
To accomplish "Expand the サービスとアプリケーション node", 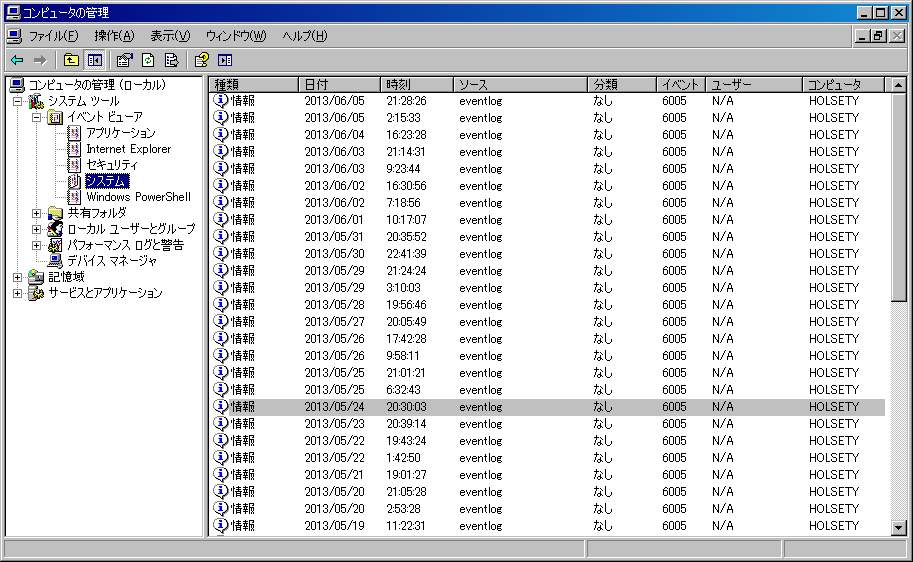I will coord(18,293).
